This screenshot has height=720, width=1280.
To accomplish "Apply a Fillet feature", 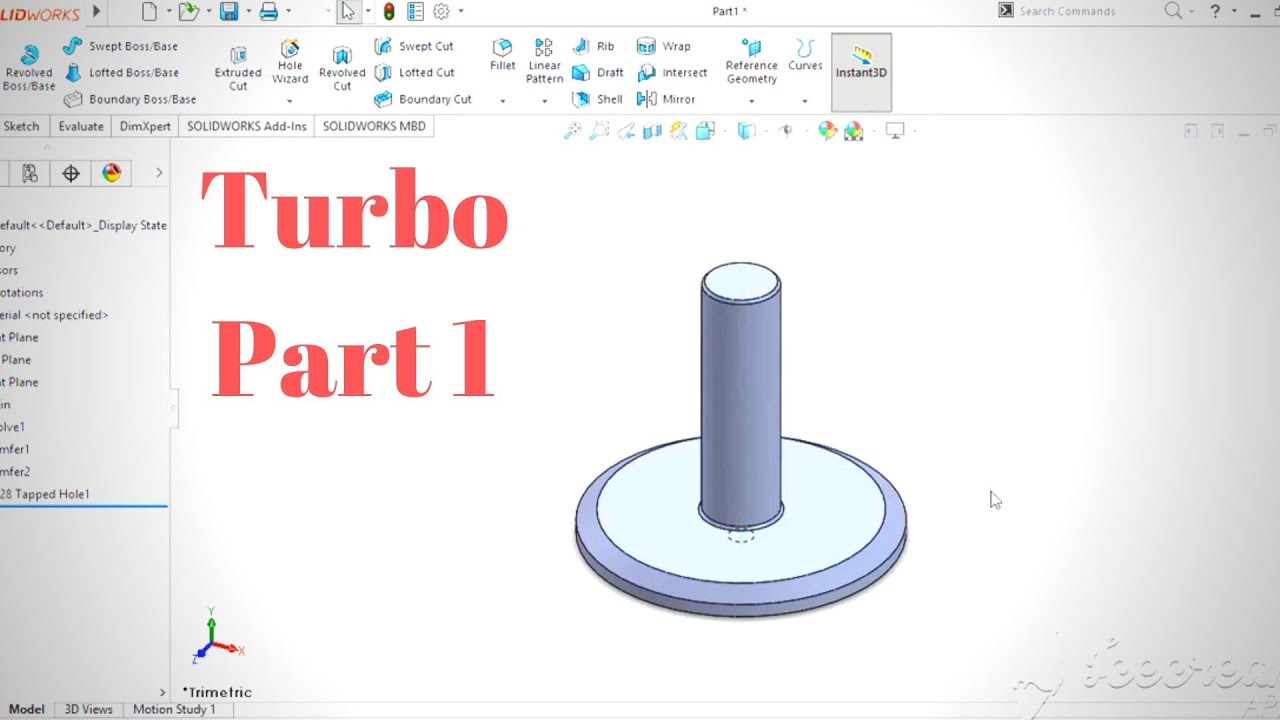I will (503, 55).
